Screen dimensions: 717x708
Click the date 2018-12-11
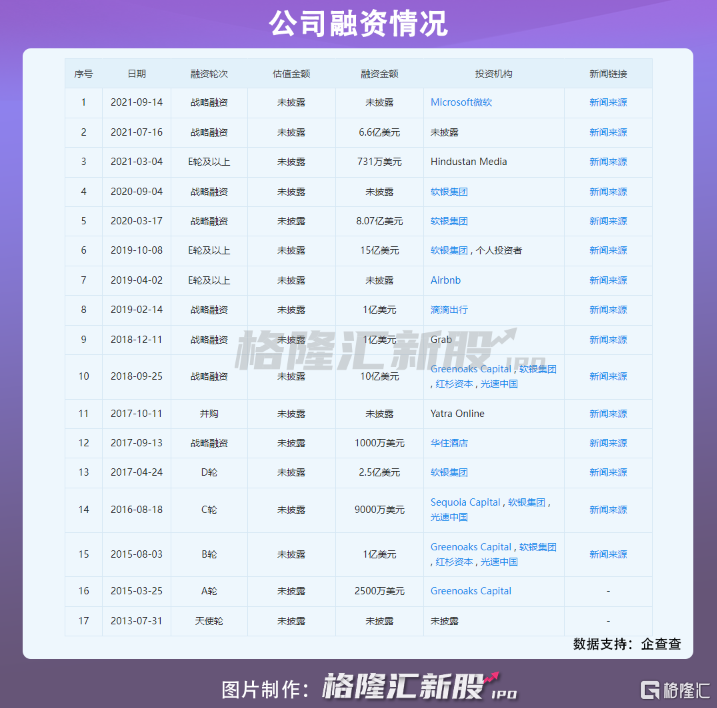click(136, 339)
